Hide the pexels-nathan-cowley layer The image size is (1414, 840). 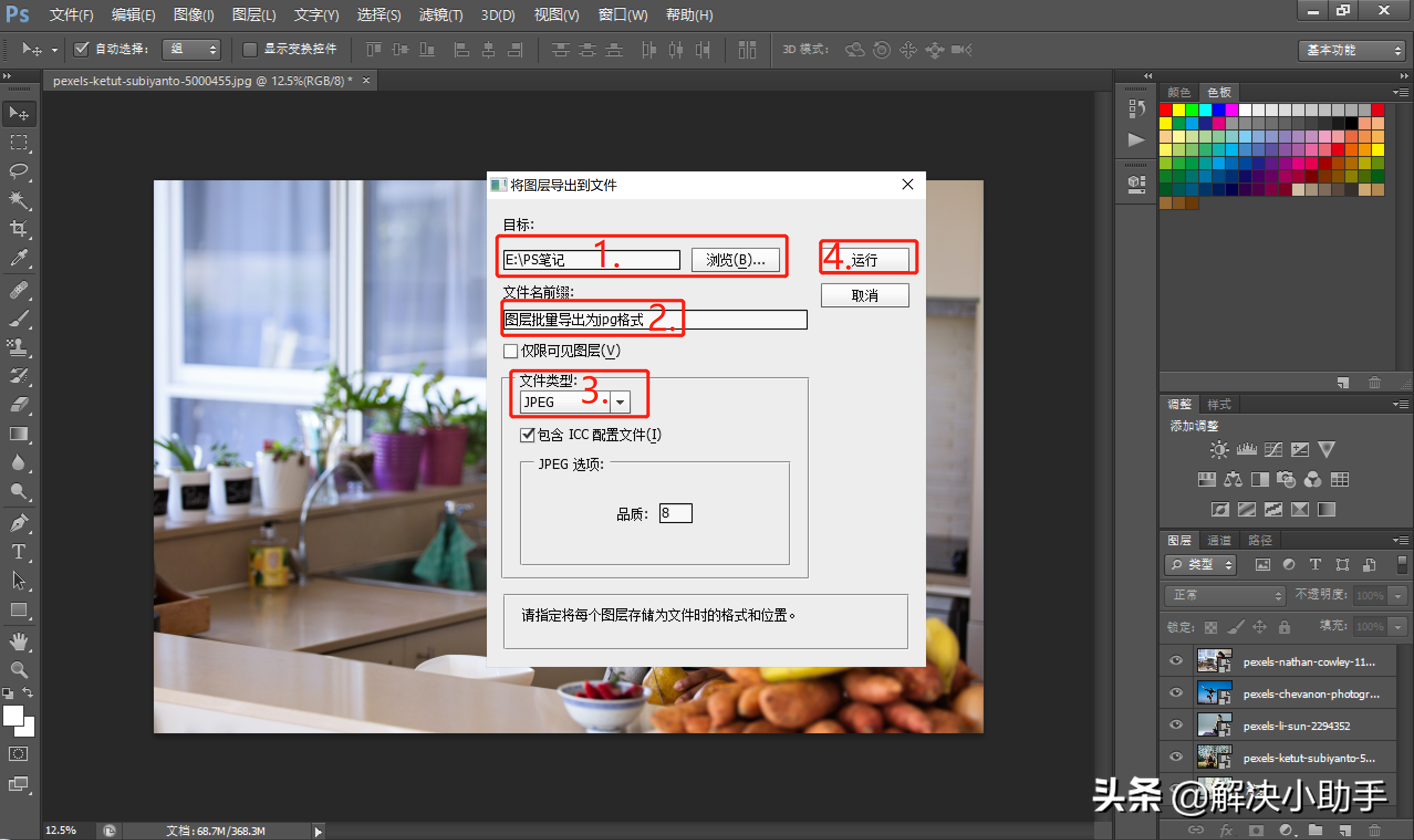point(1176,661)
